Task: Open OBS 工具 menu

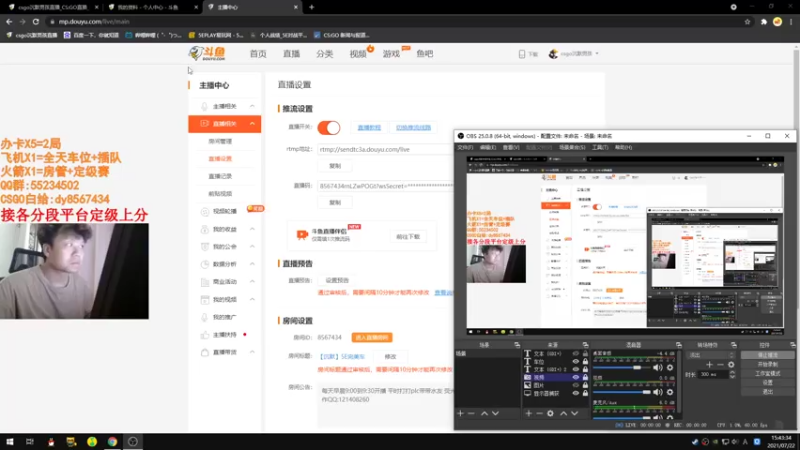Action: 600,147
